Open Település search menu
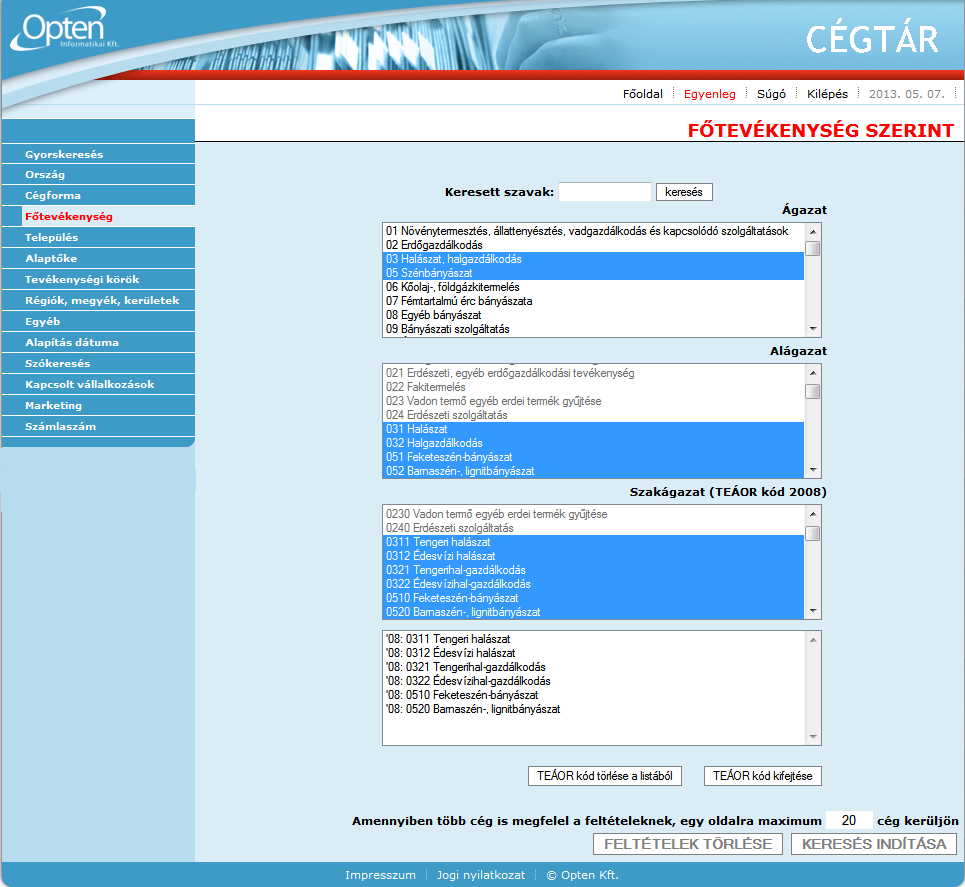 [98, 237]
